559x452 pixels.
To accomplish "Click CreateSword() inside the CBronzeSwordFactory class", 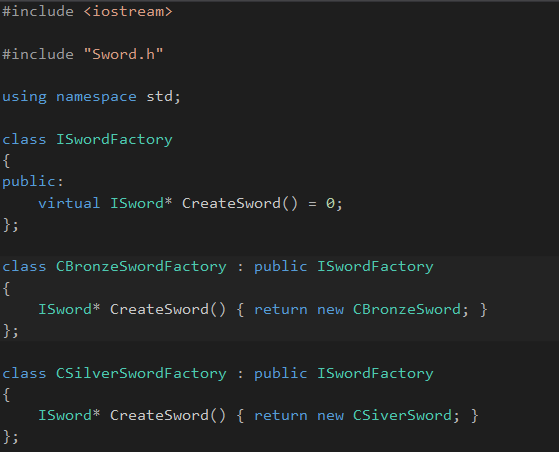I will (x=168, y=309).
